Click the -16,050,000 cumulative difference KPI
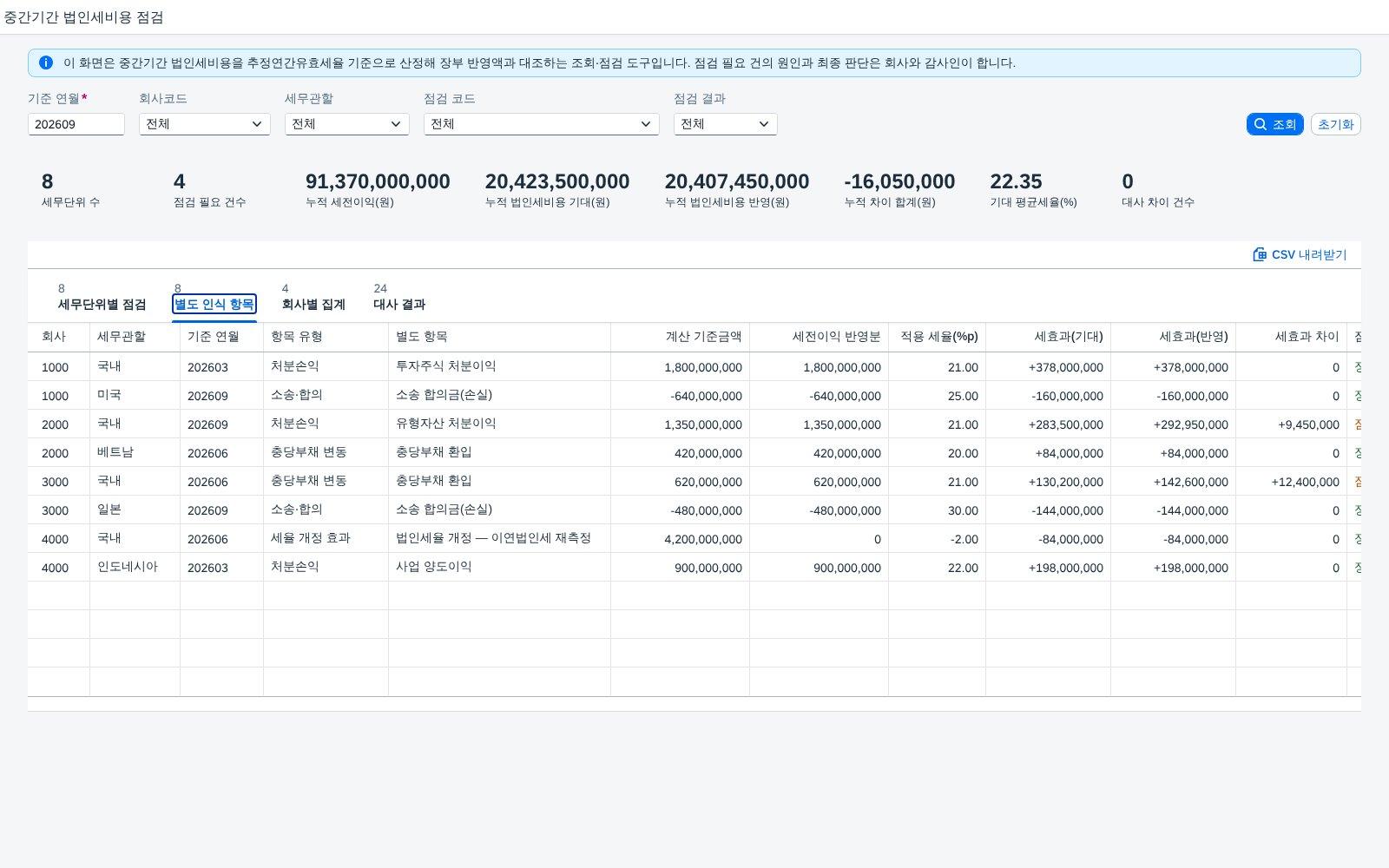 pyautogui.click(x=899, y=181)
